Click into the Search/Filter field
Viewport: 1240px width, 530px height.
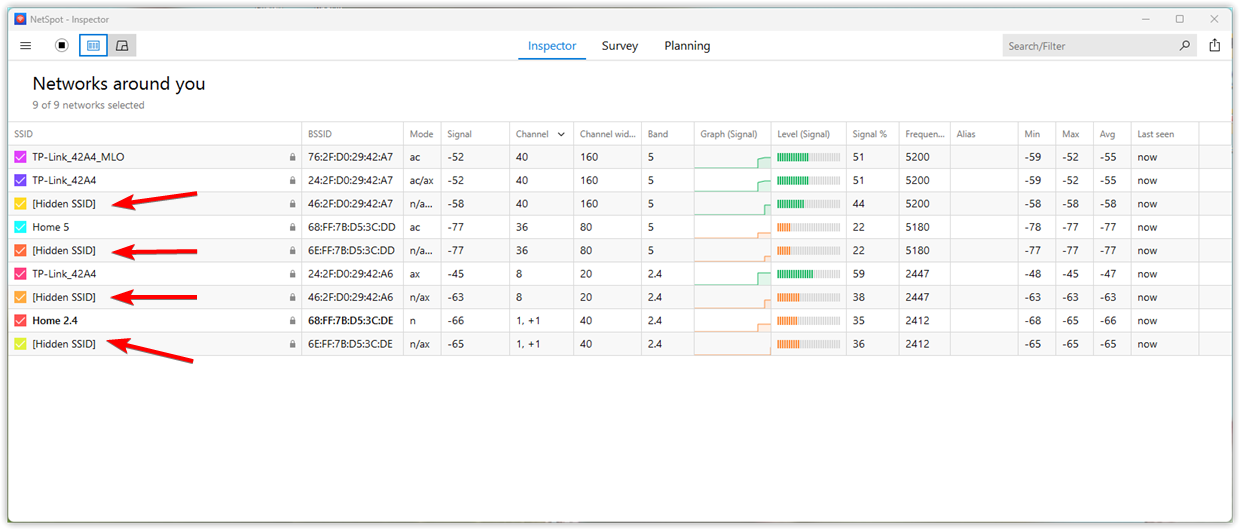[1088, 46]
